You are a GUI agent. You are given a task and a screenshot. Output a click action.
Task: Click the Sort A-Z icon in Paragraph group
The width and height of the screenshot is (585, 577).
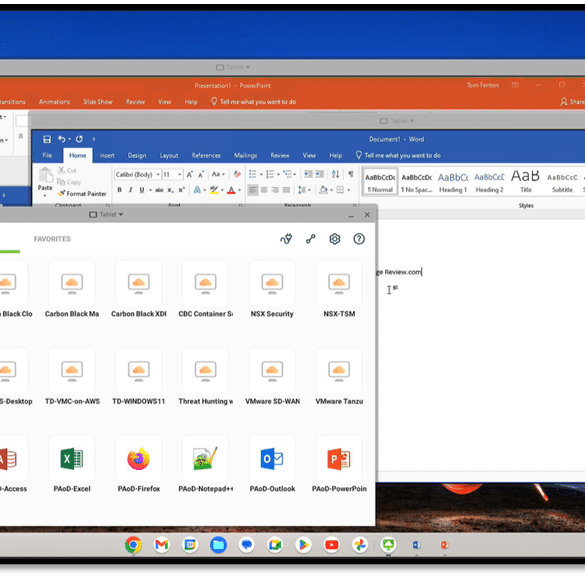[335, 174]
